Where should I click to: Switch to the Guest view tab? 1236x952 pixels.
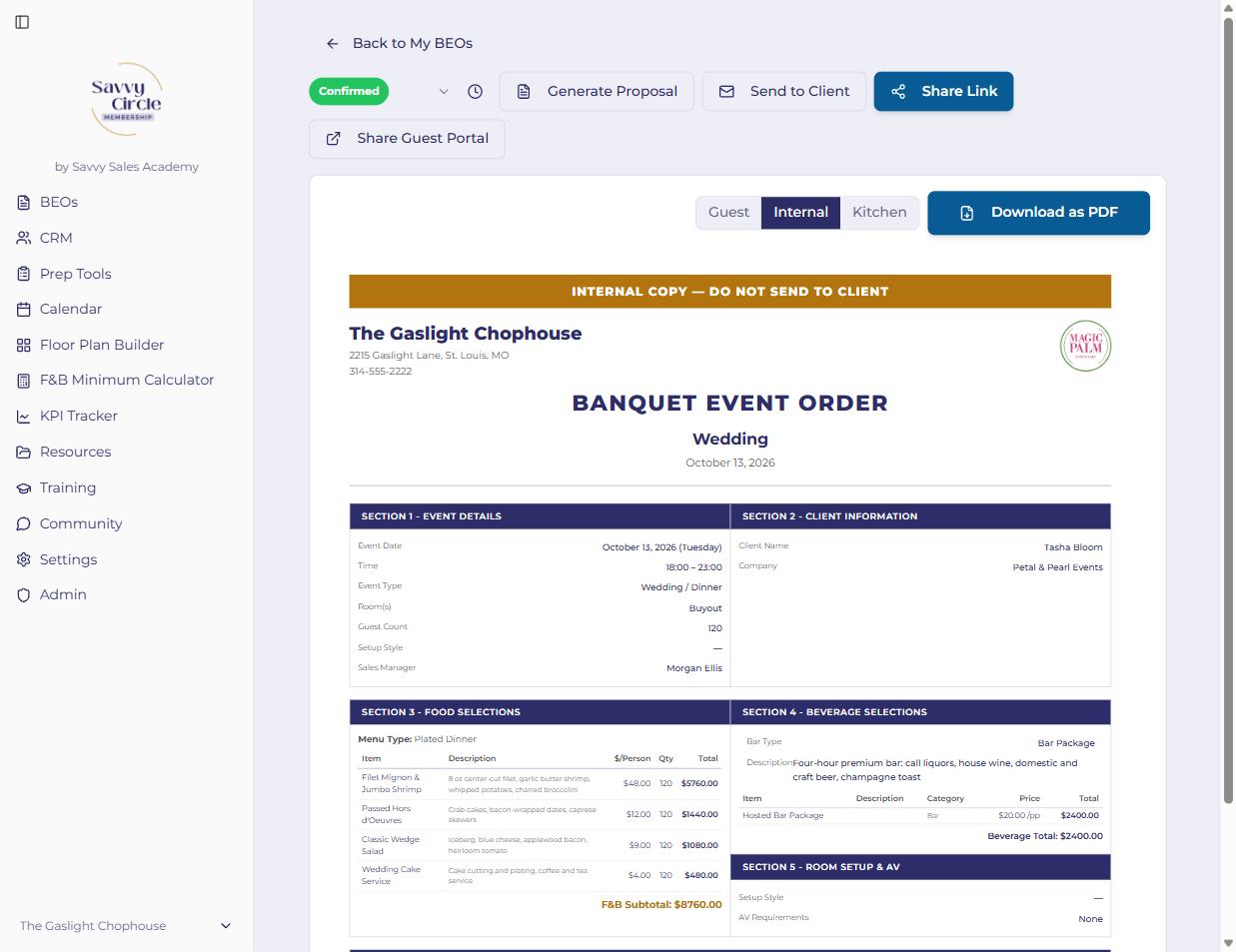728,212
